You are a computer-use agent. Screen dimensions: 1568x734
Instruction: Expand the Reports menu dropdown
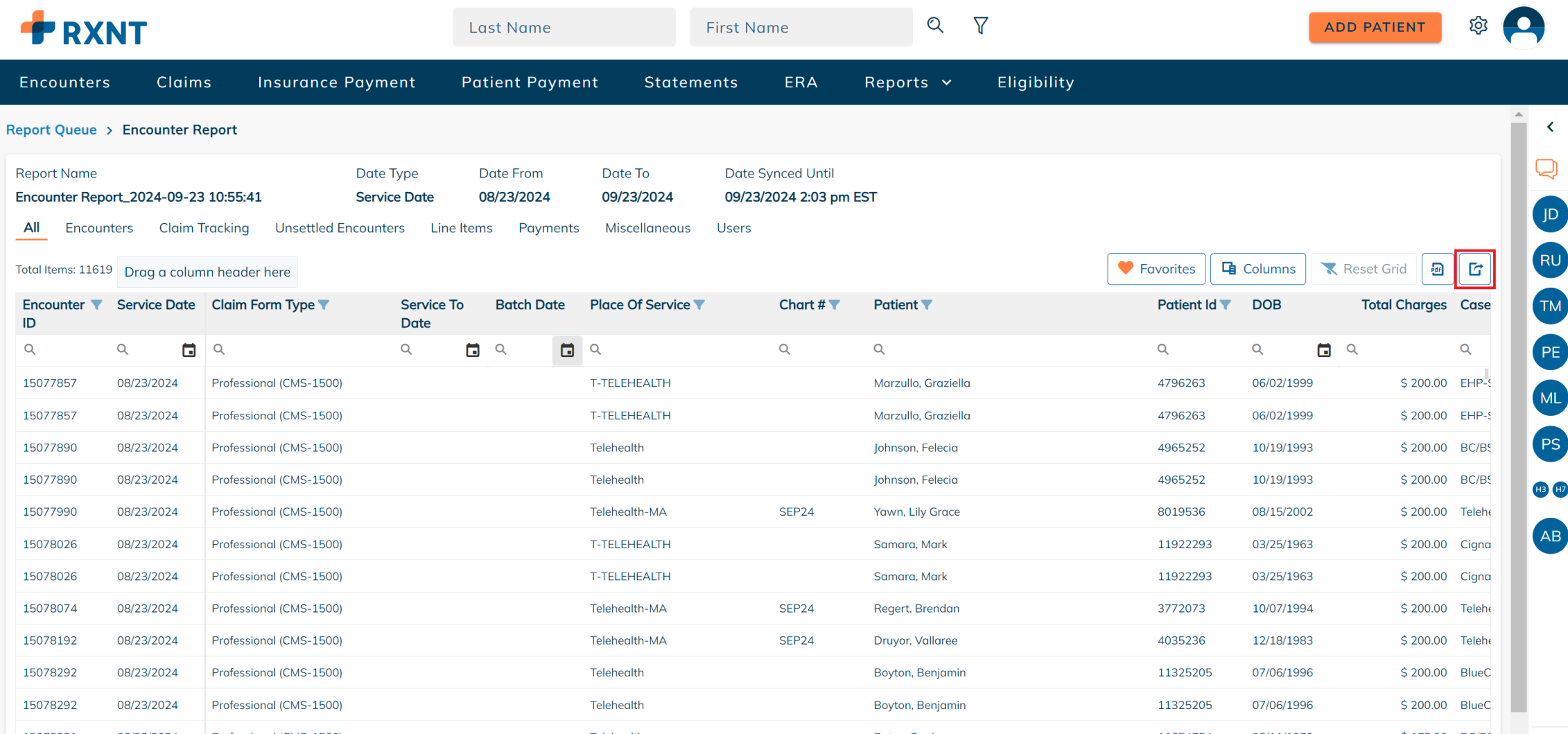pyautogui.click(x=907, y=82)
